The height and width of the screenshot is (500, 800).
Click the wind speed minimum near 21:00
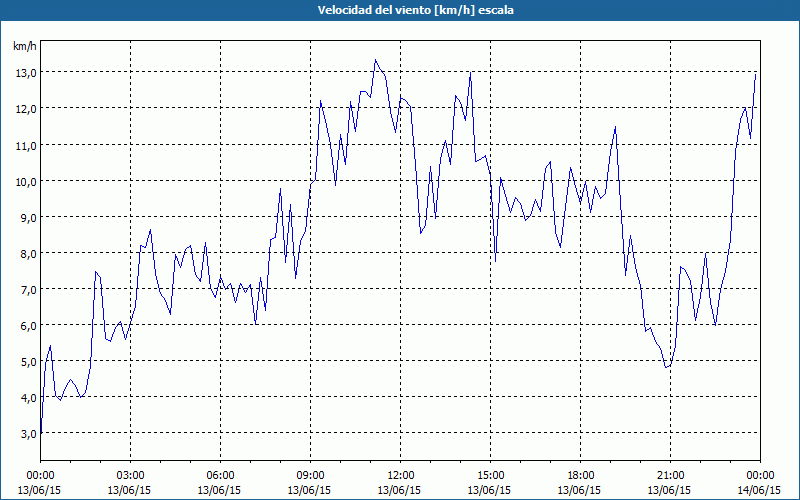[x=666, y=367]
